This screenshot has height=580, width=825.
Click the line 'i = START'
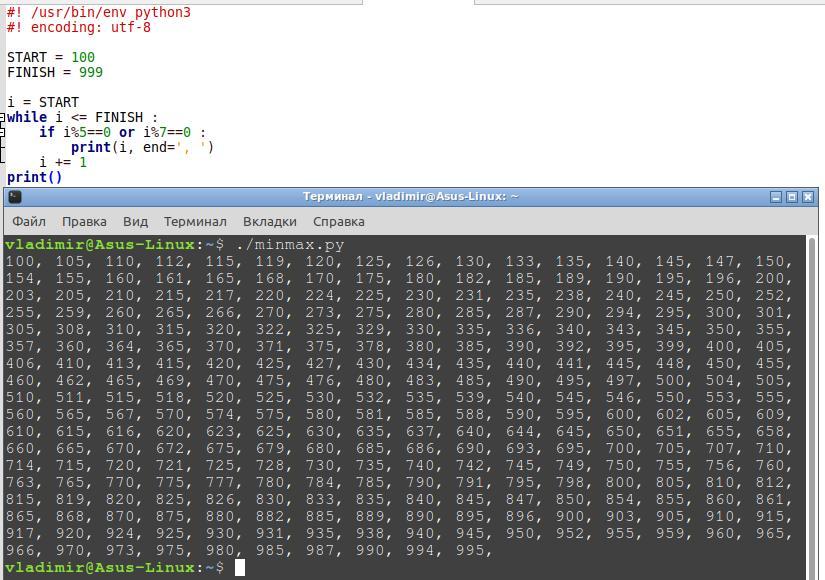[43, 102]
